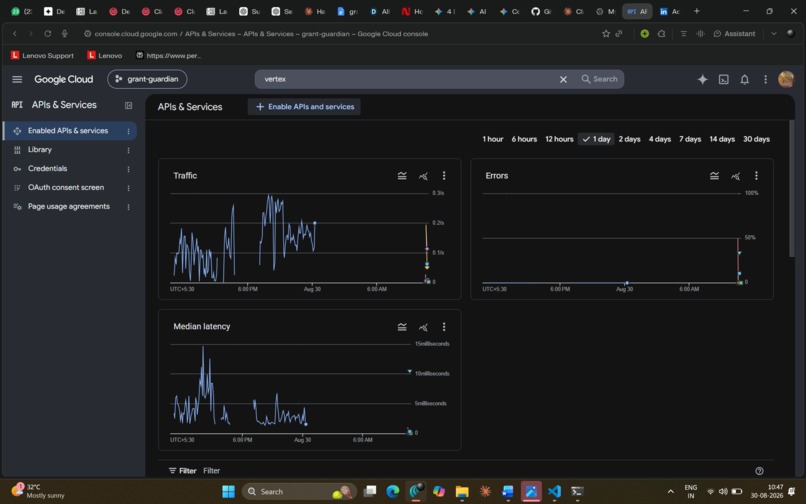
Task: Activate Cloud Shell terminal icon
Action: (723, 79)
